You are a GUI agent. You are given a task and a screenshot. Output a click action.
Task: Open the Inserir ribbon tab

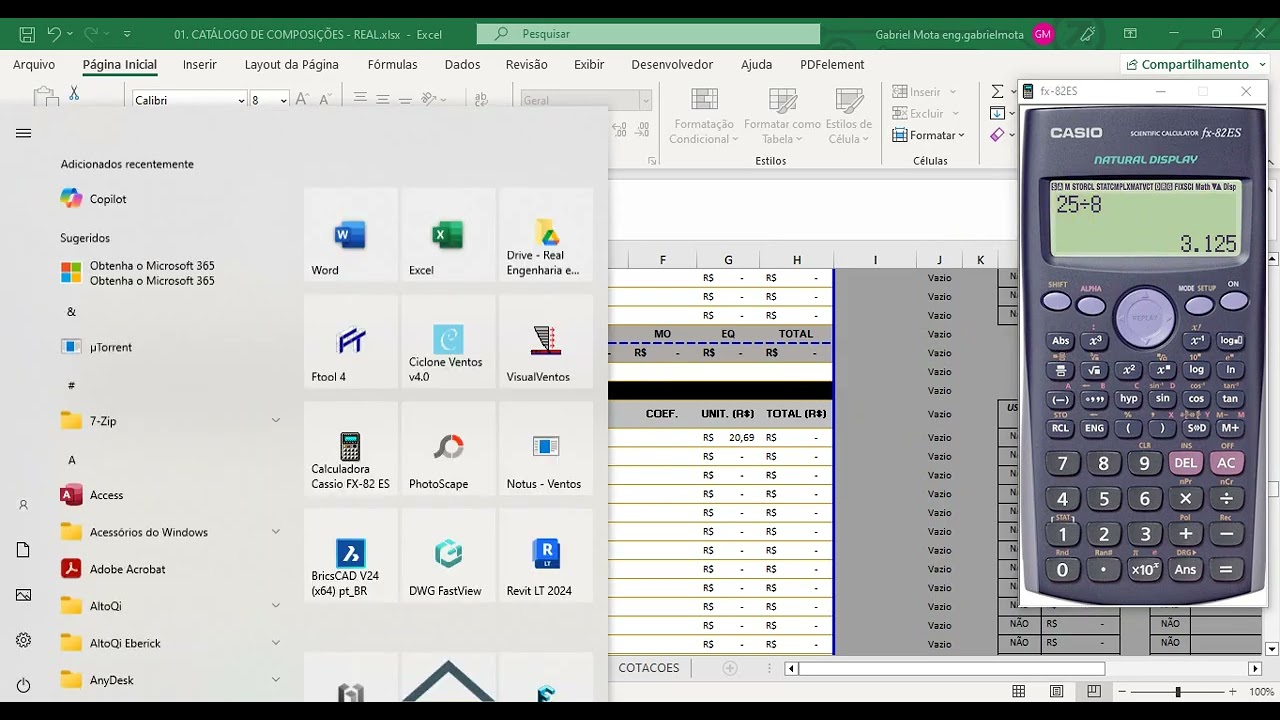point(200,64)
